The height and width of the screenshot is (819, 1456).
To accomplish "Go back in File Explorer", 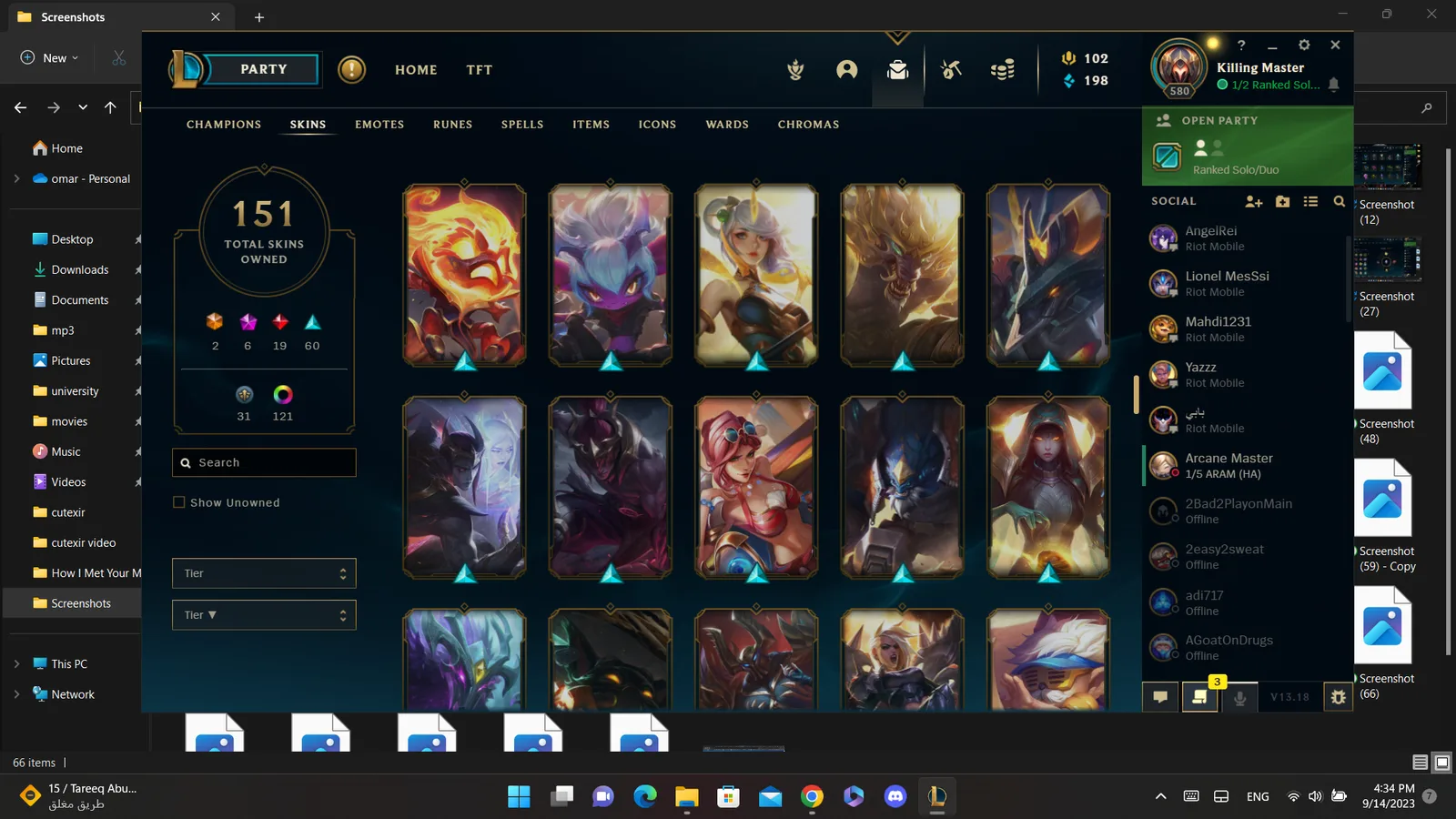I will tap(21, 107).
